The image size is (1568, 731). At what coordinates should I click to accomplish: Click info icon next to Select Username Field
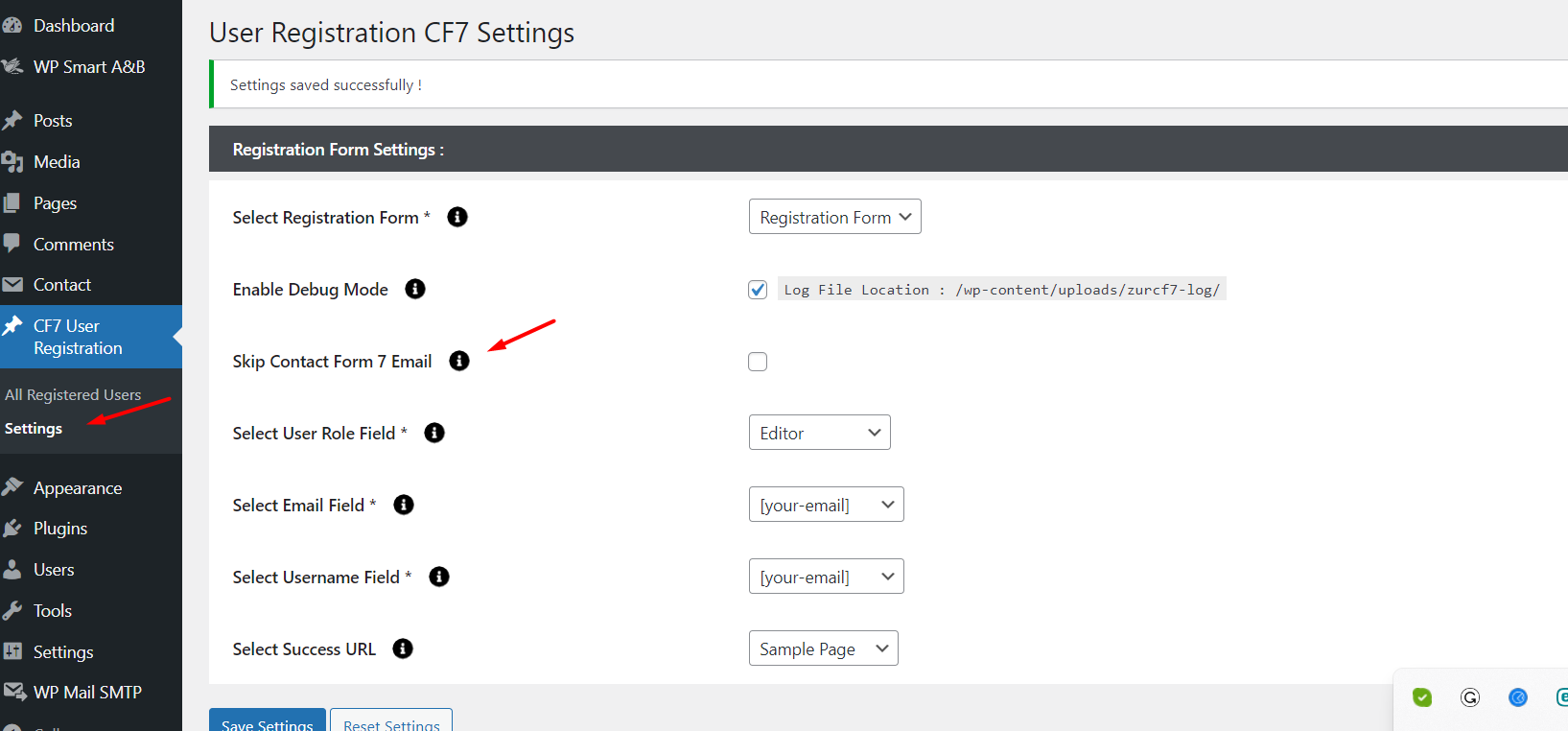[x=439, y=577]
